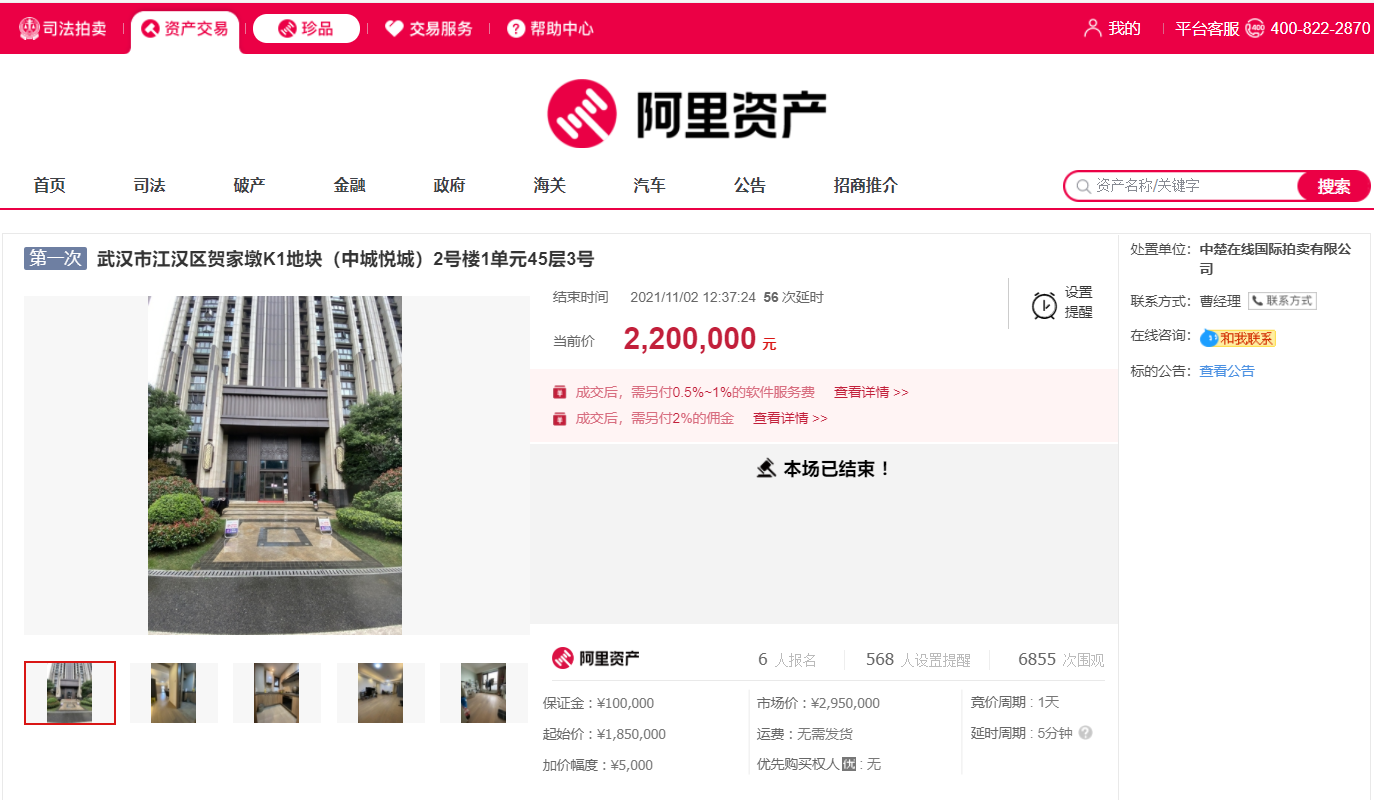Open 查看详情 for the 2% commission
1374x800 pixels.
tap(790, 418)
